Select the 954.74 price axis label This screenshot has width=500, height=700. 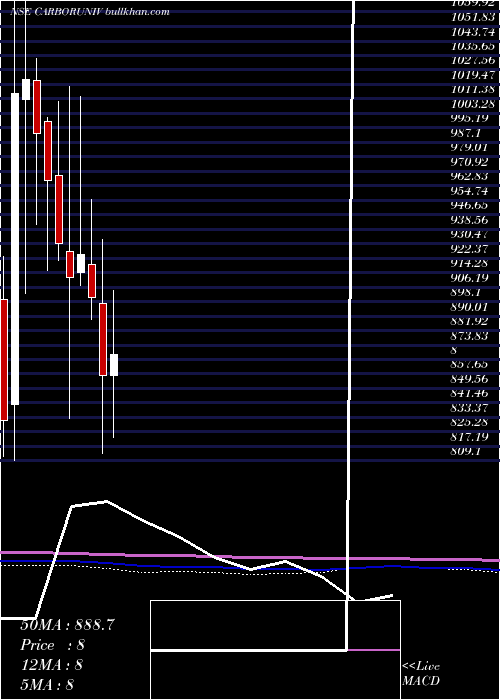pos(470,191)
